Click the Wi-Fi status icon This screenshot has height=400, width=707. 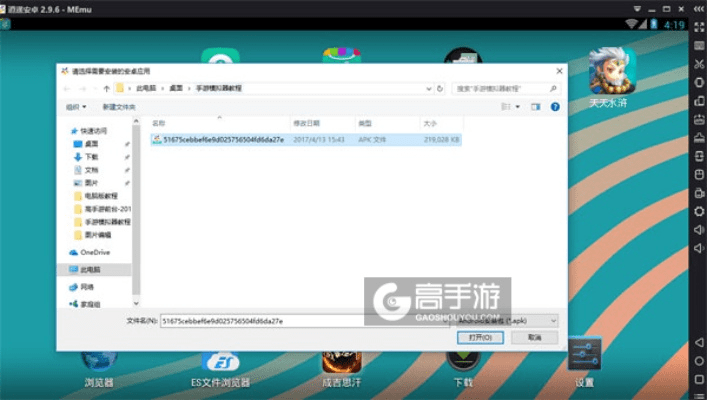pos(631,24)
